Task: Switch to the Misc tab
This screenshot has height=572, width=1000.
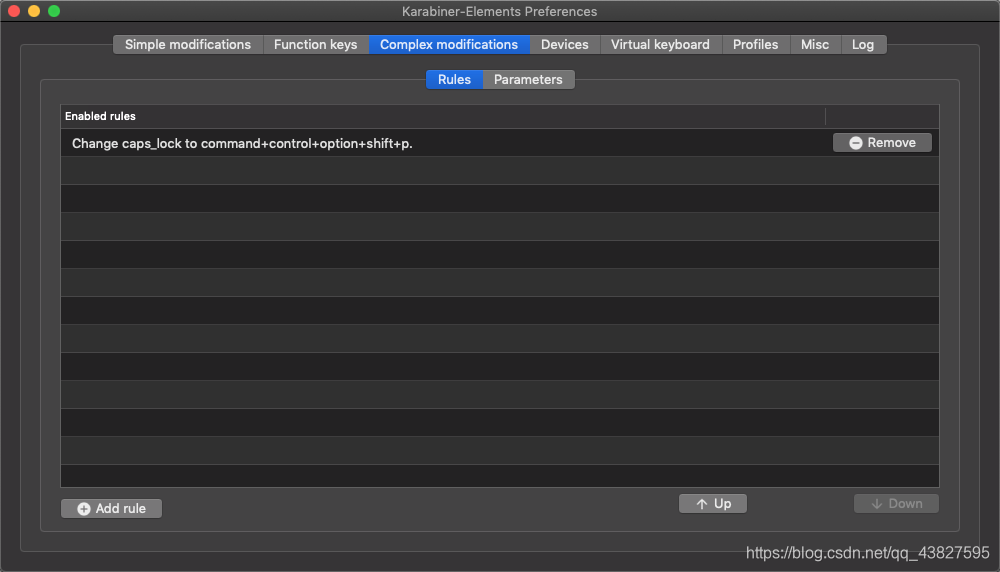Action: pos(815,45)
